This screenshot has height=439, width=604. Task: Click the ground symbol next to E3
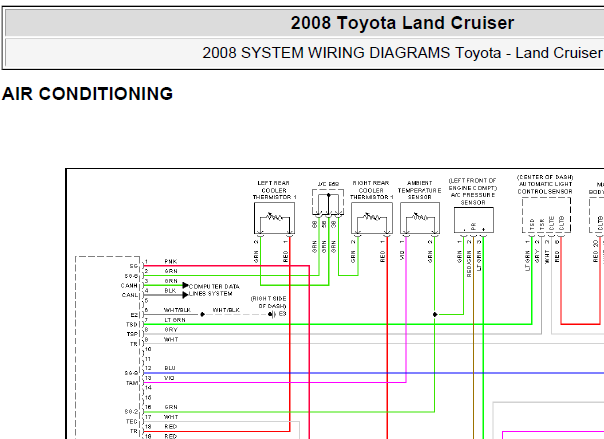pyautogui.click(x=272, y=315)
